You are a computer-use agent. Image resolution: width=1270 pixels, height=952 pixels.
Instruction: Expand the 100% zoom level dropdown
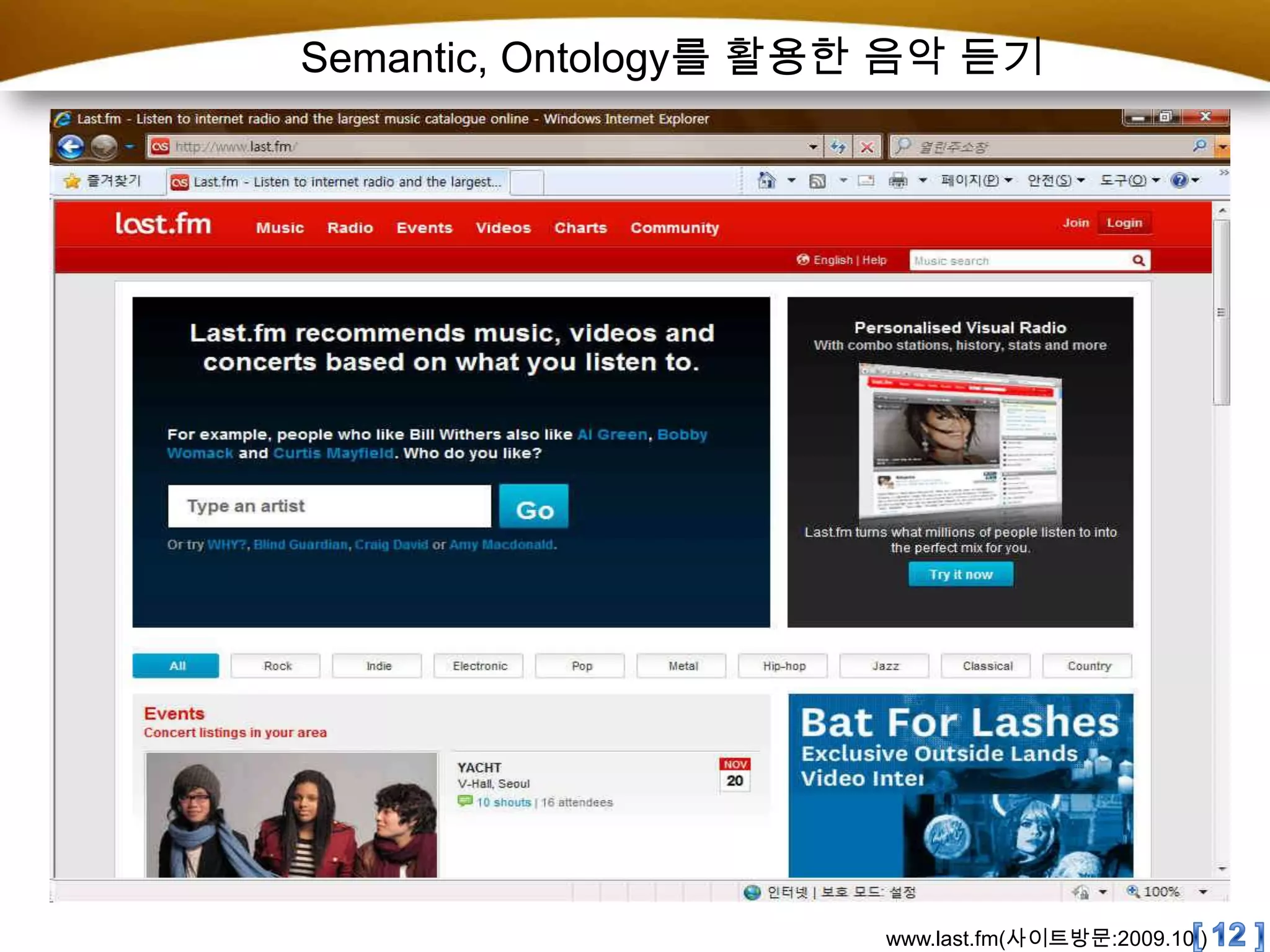pyautogui.click(x=1203, y=892)
